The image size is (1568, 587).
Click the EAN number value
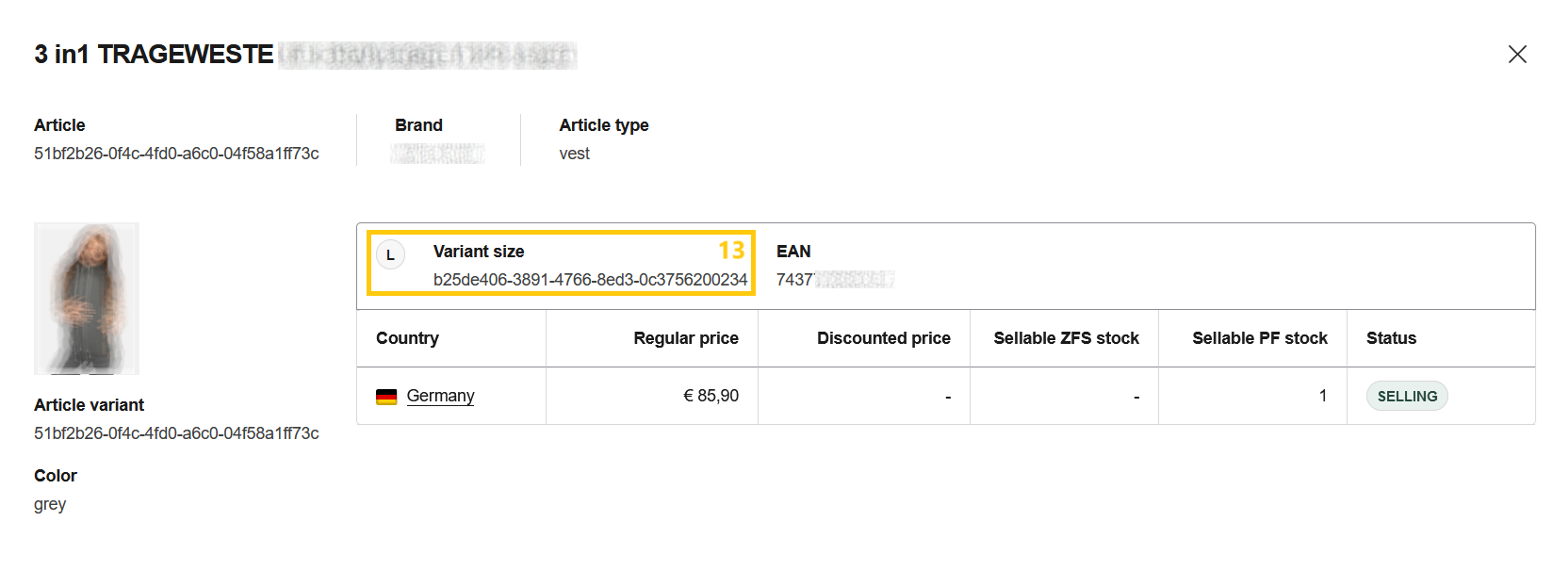(834, 280)
